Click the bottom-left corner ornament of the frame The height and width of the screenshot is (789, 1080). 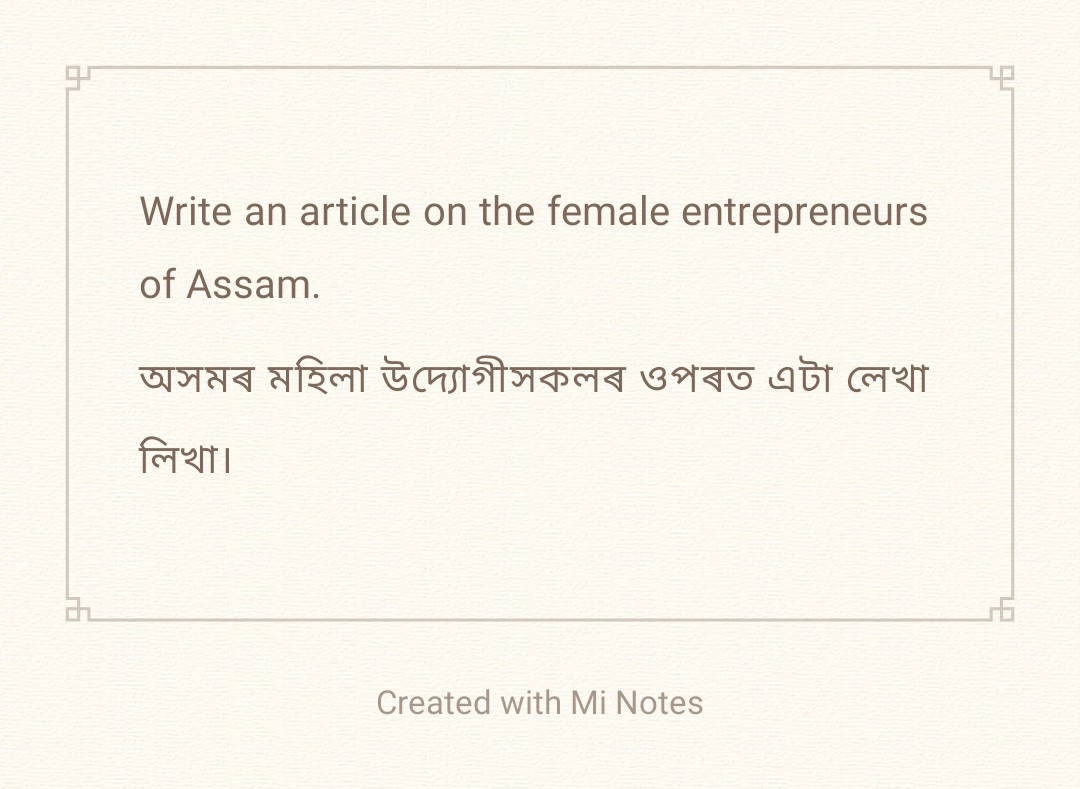pos(77,610)
